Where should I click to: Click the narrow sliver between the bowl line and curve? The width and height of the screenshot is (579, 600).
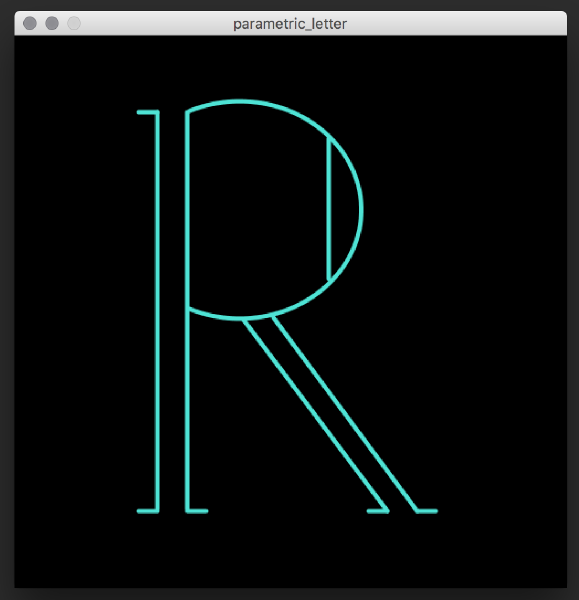point(343,209)
